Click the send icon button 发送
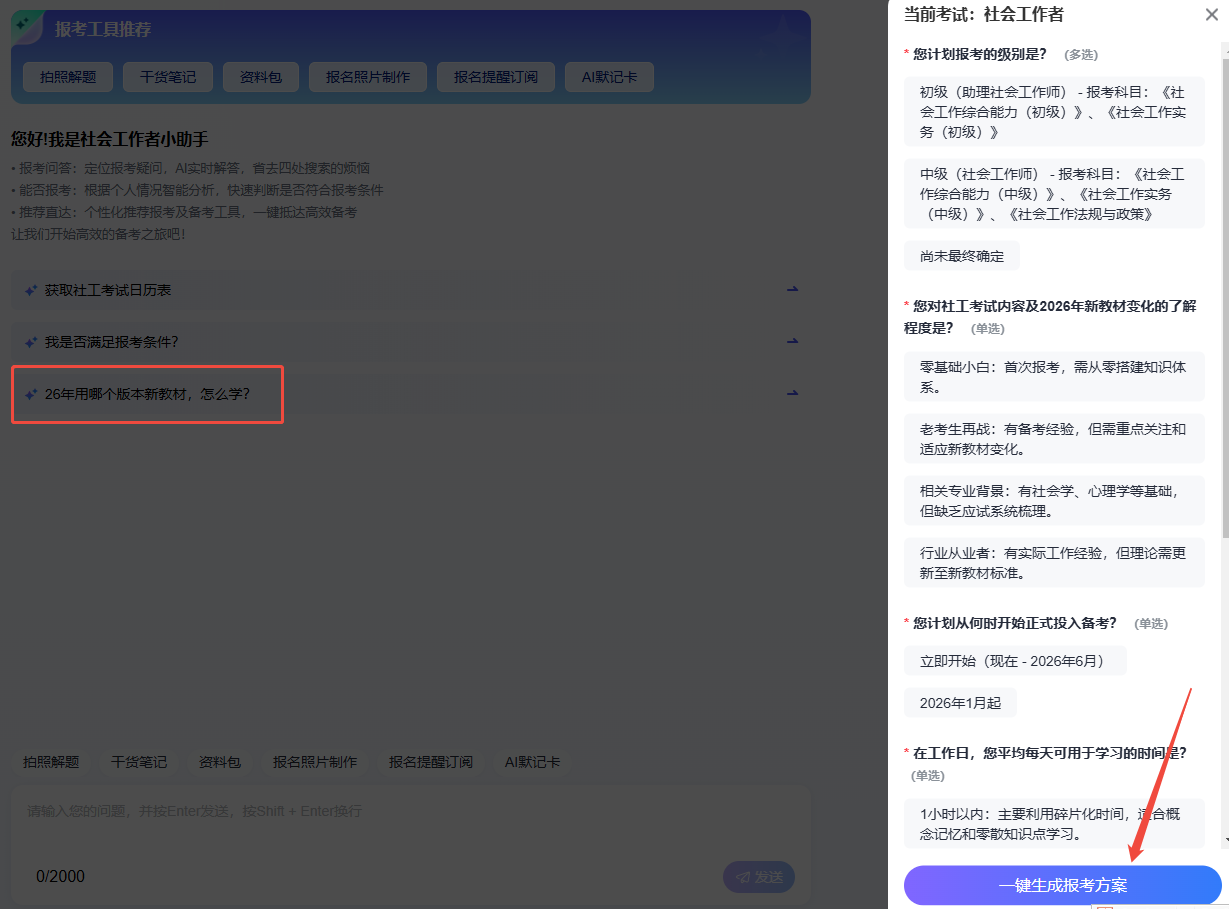 tap(759, 877)
